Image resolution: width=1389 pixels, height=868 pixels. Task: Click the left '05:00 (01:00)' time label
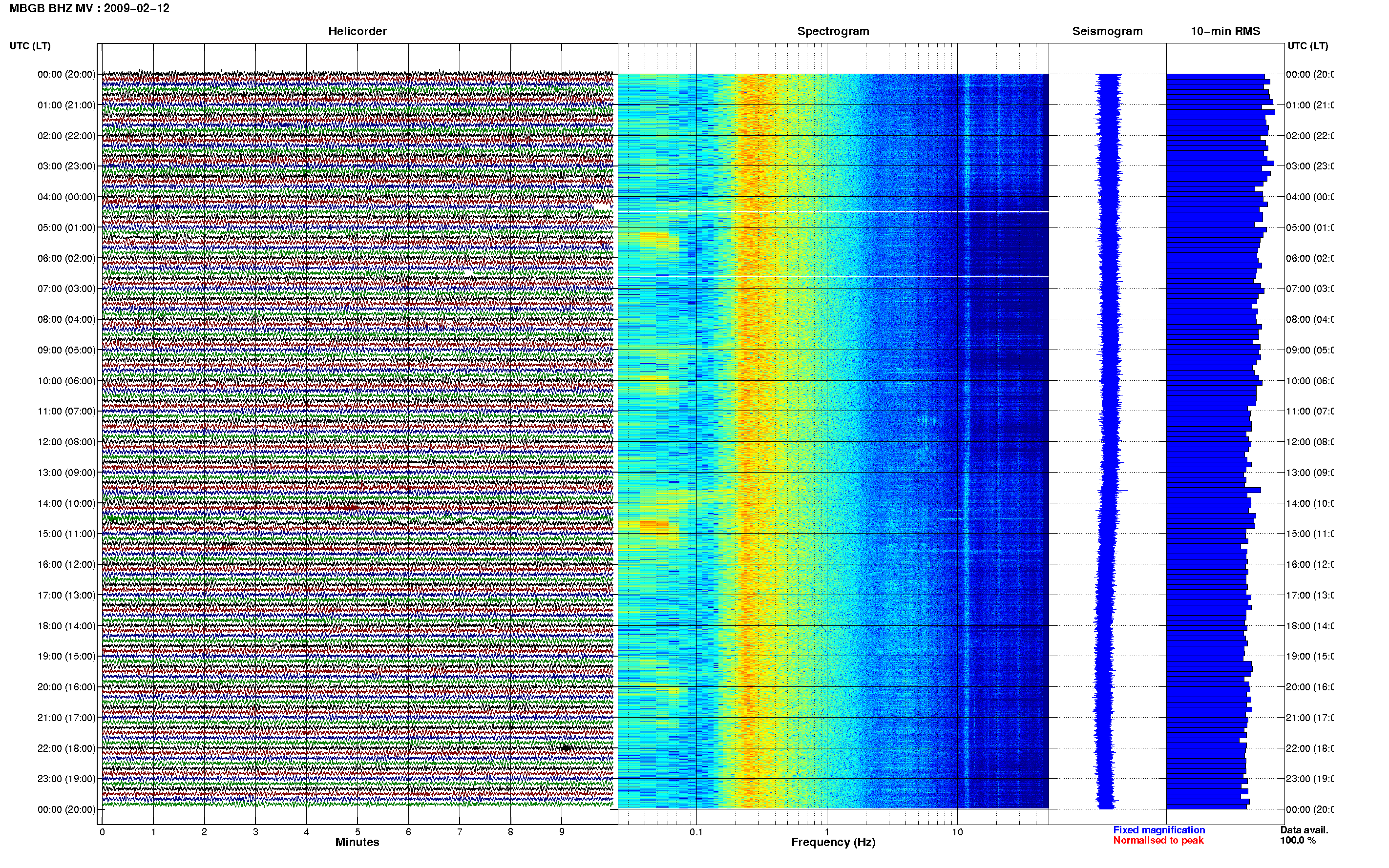tap(66, 227)
